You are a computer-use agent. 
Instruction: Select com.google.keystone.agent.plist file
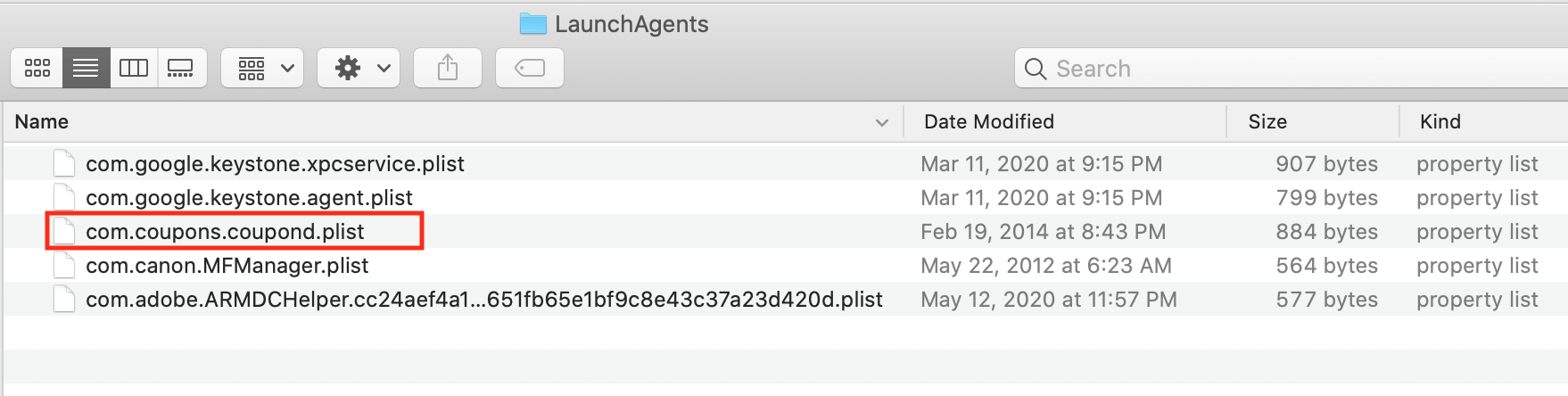click(x=249, y=198)
